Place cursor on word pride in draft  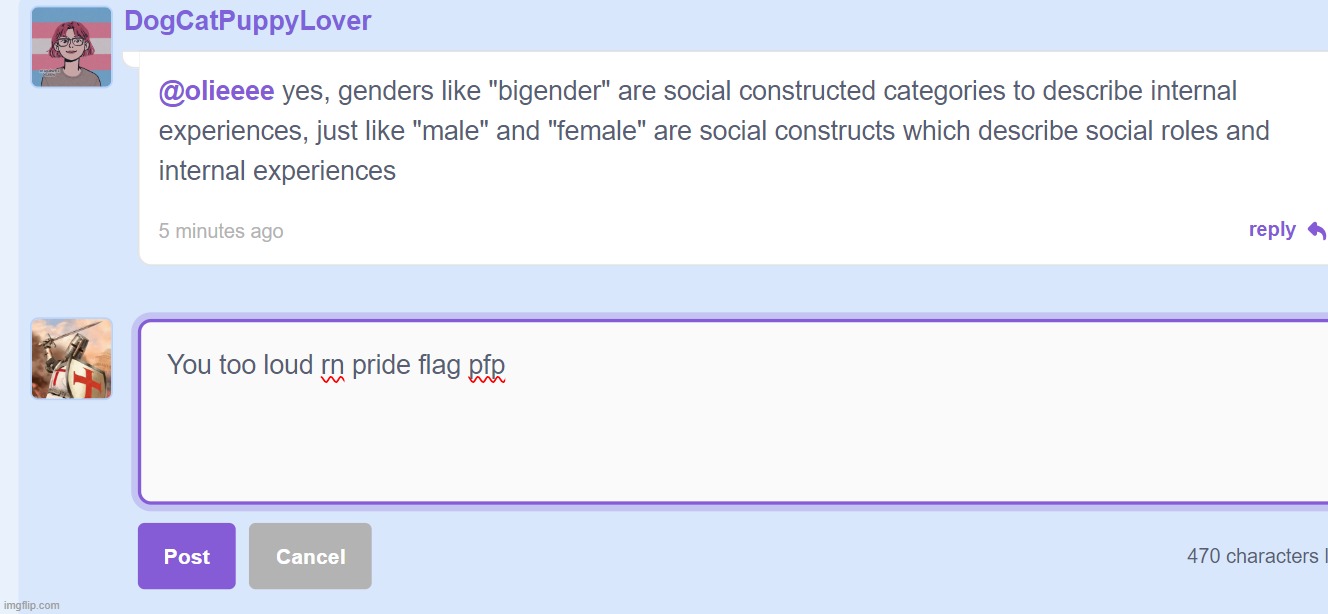point(381,366)
